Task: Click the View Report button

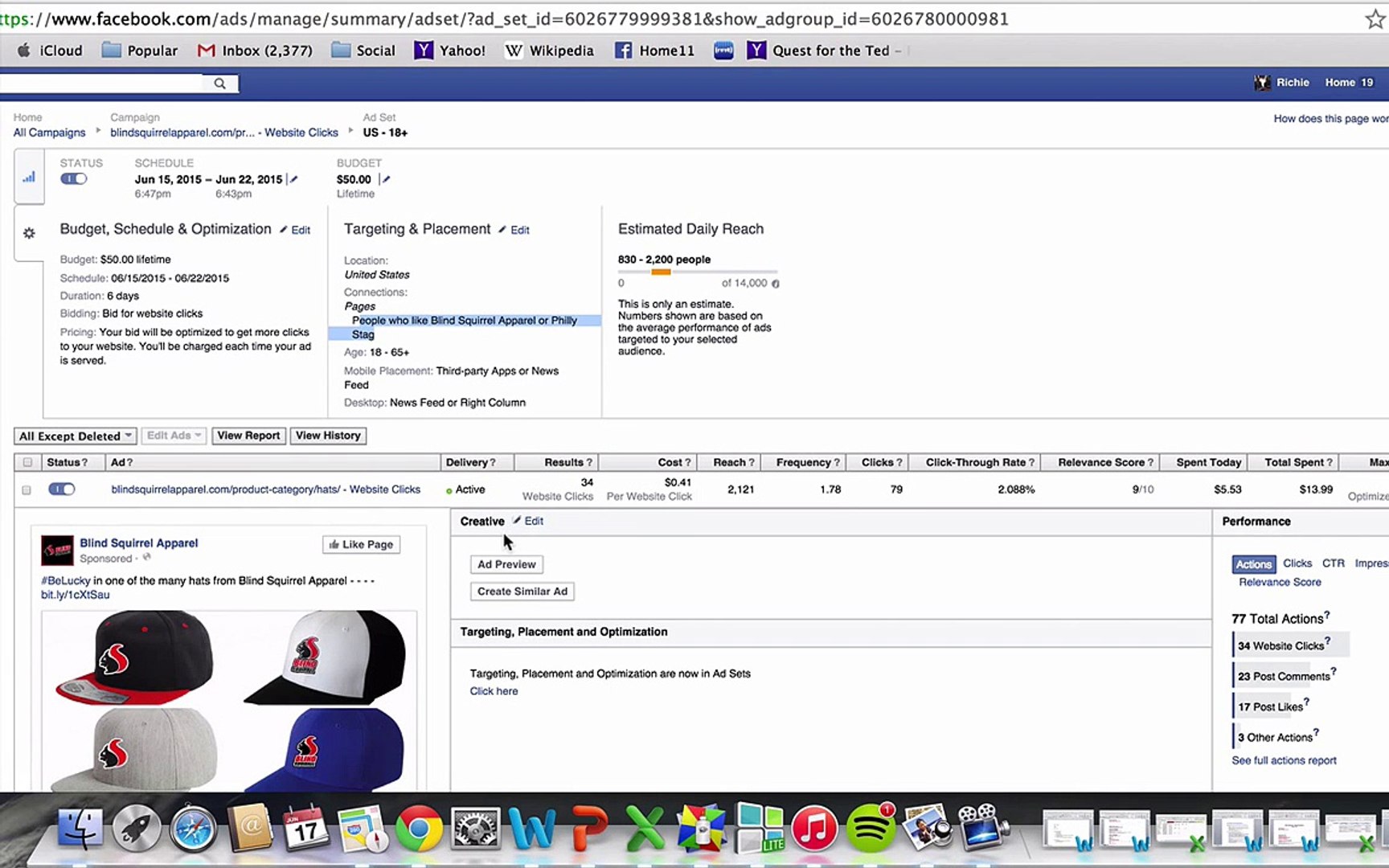Action: pyautogui.click(x=248, y=436)
